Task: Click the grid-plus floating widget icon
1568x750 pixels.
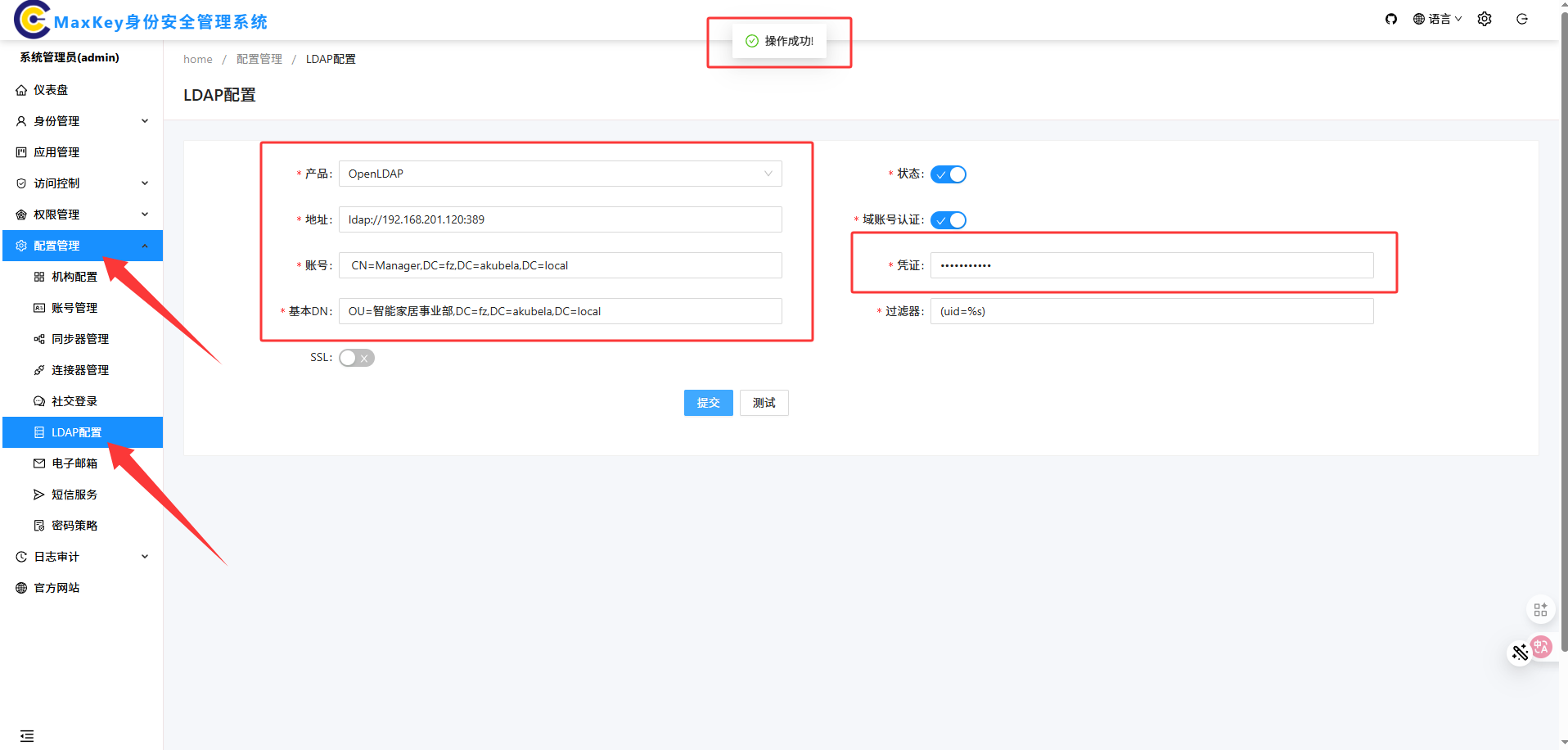Action: click(x=1540, y=609)
